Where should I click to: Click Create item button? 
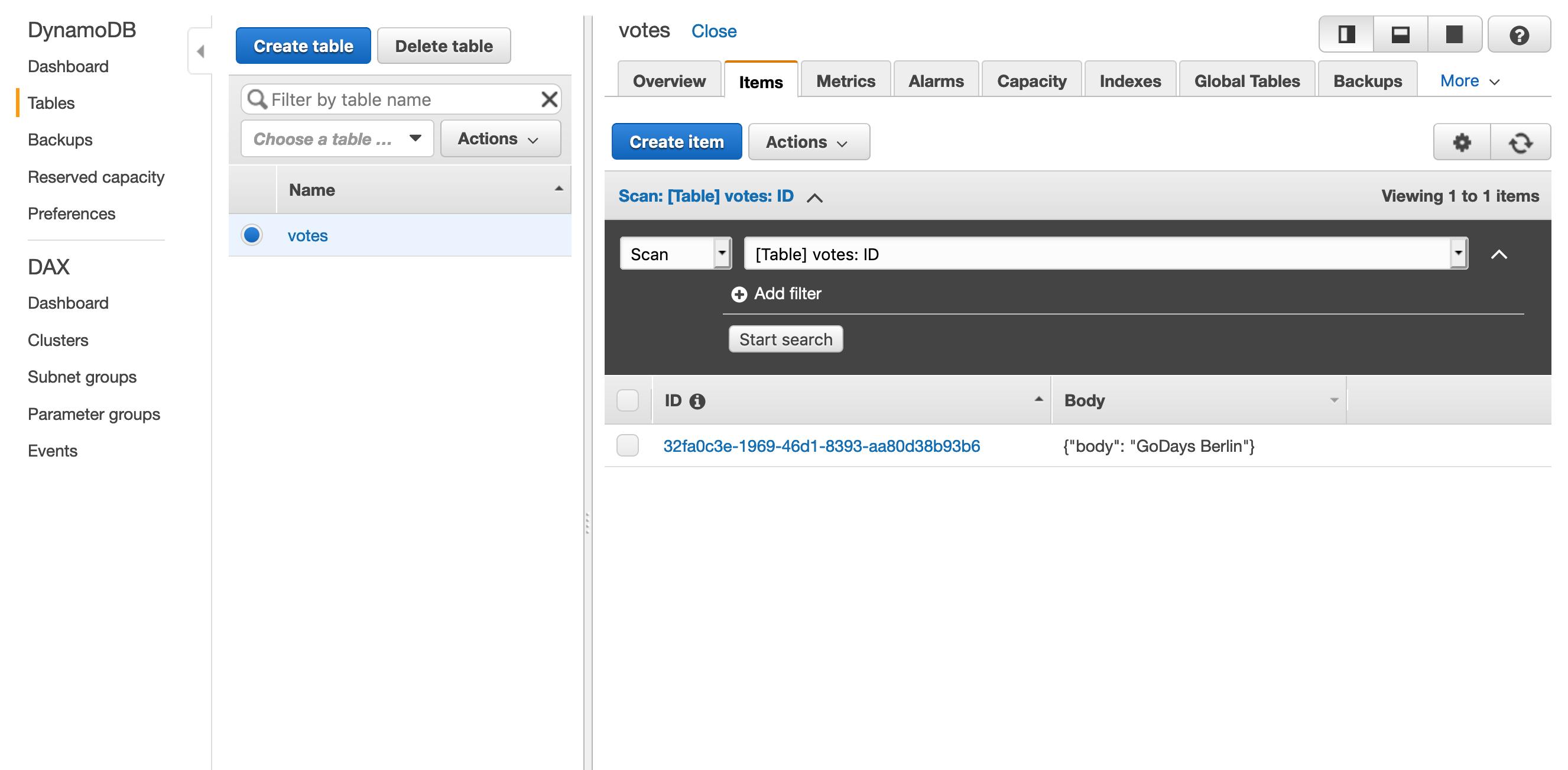676,141
